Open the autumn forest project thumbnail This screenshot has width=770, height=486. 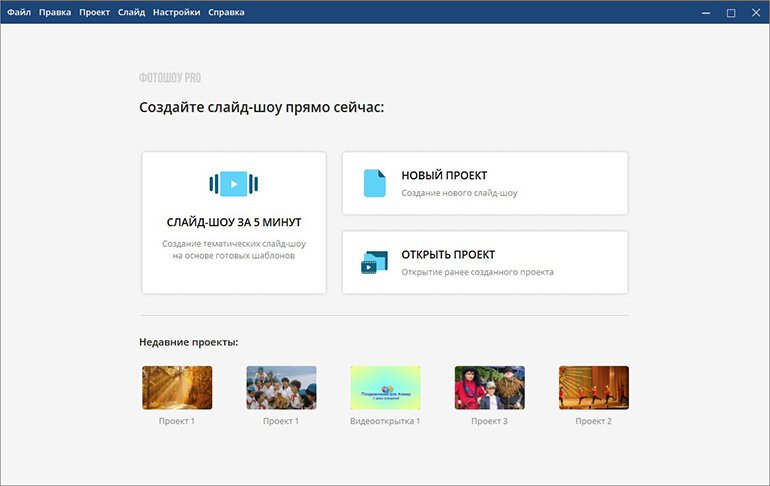177,387
